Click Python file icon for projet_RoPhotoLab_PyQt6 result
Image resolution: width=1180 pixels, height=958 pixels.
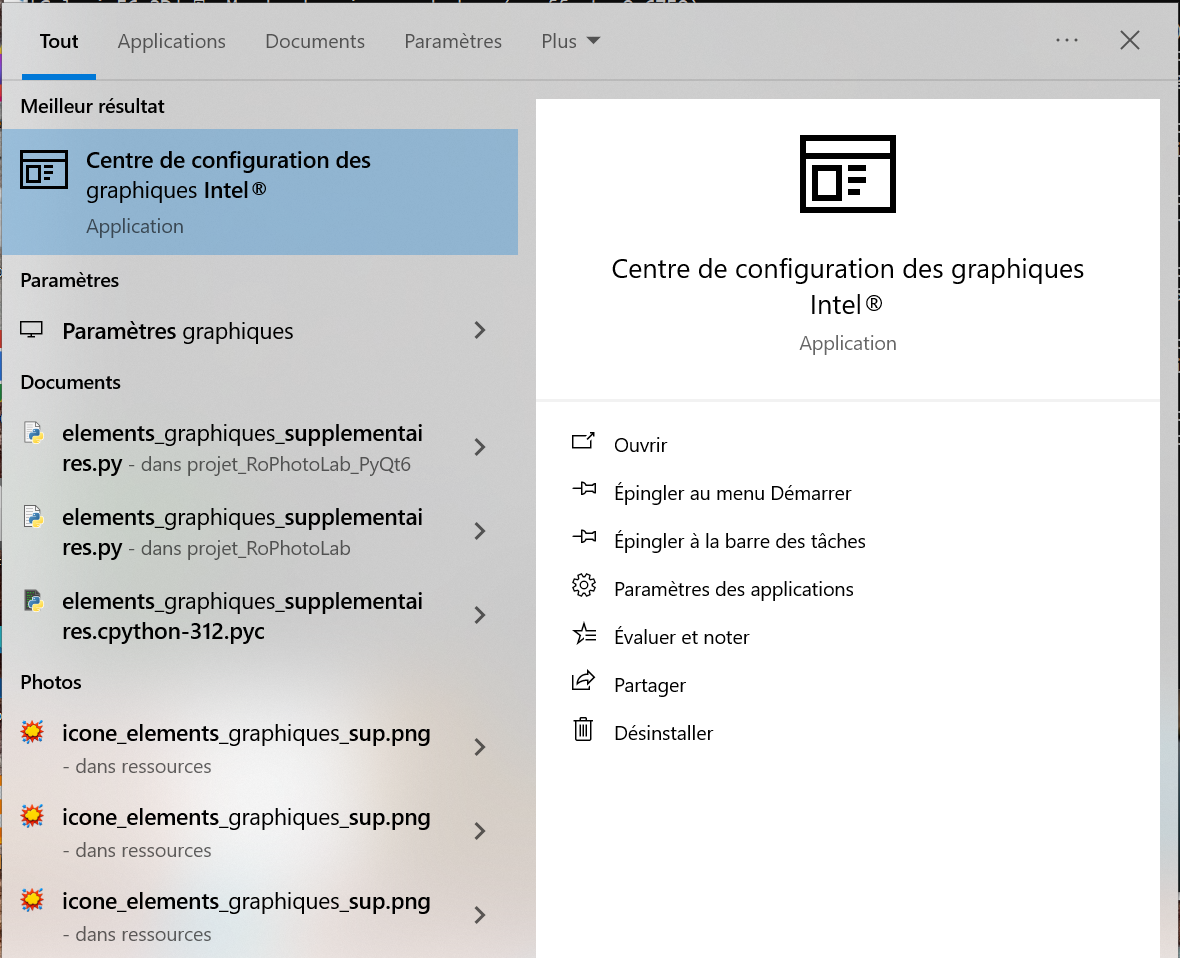[33, 433]
